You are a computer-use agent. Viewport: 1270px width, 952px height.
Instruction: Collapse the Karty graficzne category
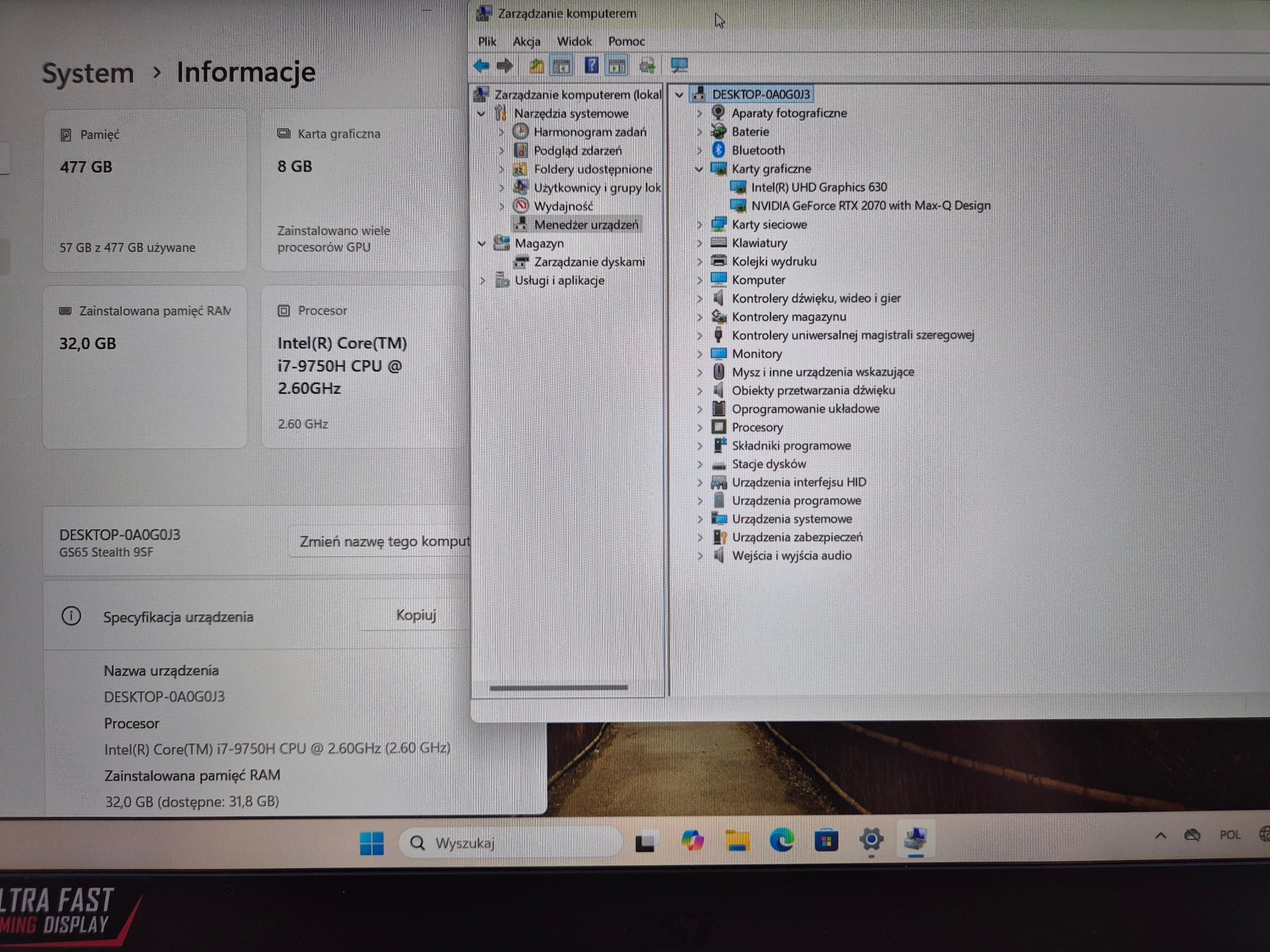coord(699,169)
